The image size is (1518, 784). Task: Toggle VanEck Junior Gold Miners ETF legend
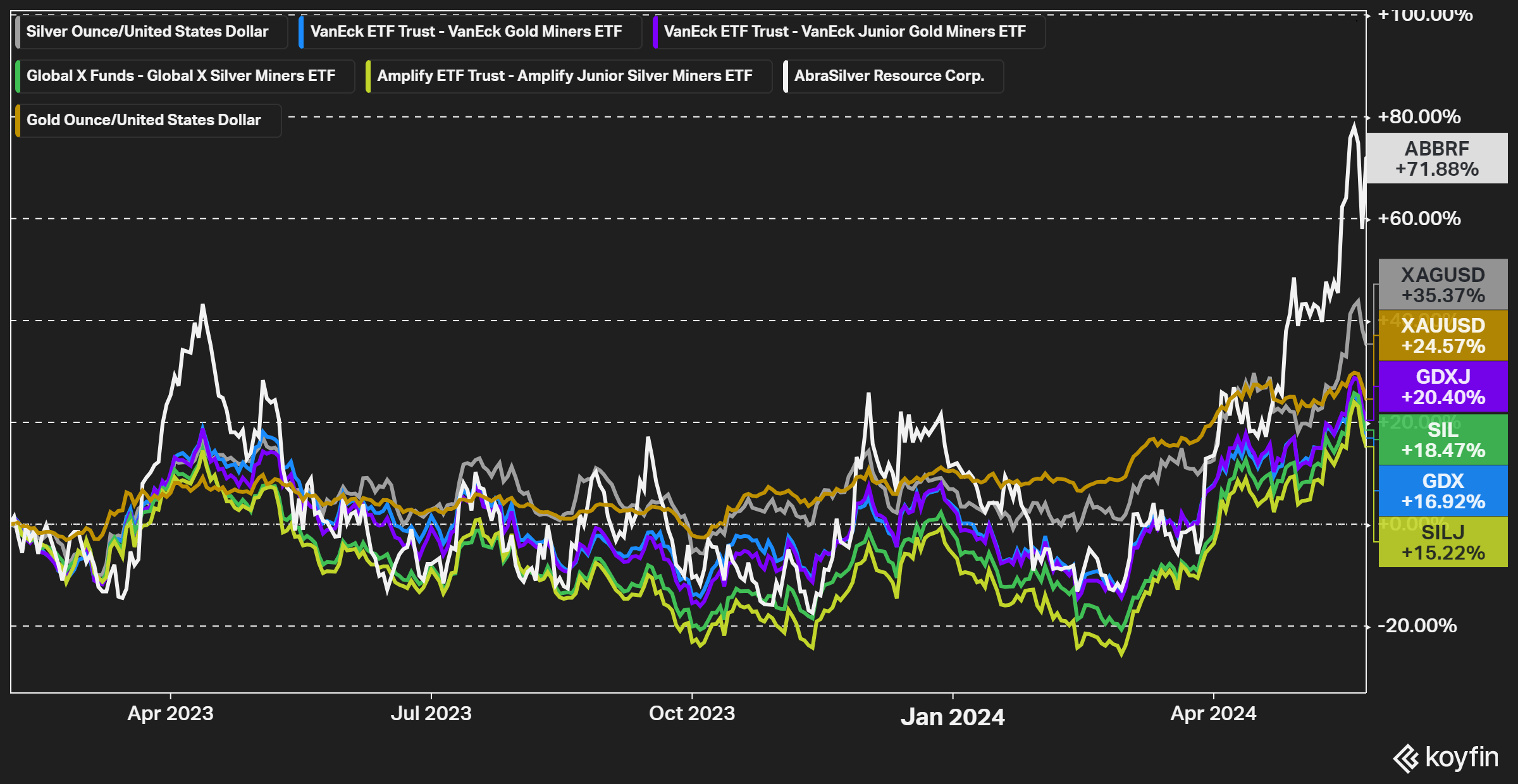[844, 32]
